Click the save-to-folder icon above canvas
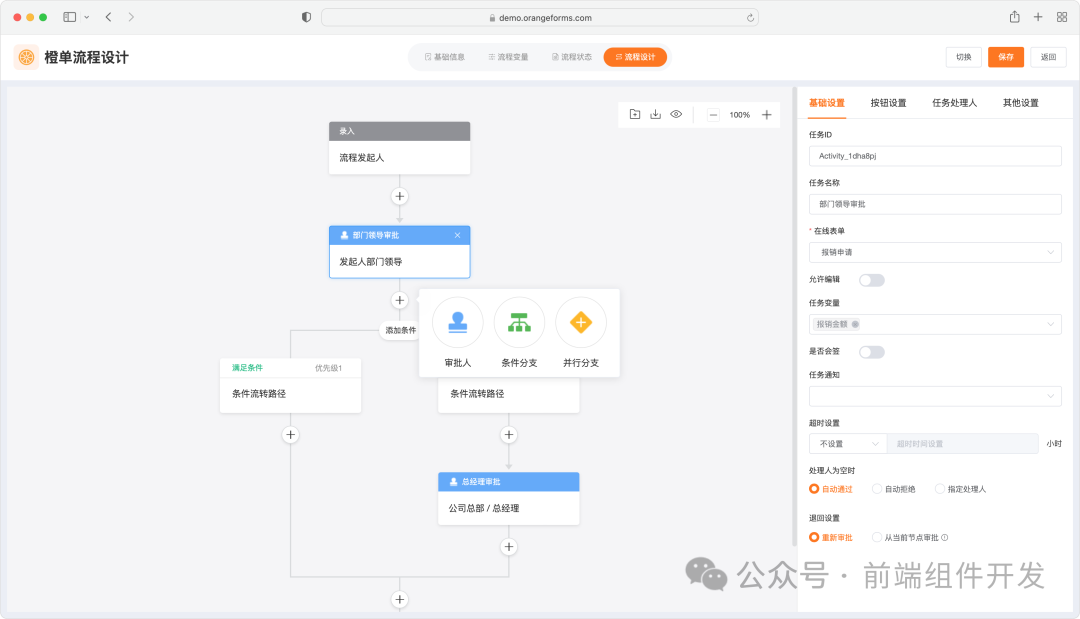Screen dimensions: 1080x619 click(x=635, y=114)
